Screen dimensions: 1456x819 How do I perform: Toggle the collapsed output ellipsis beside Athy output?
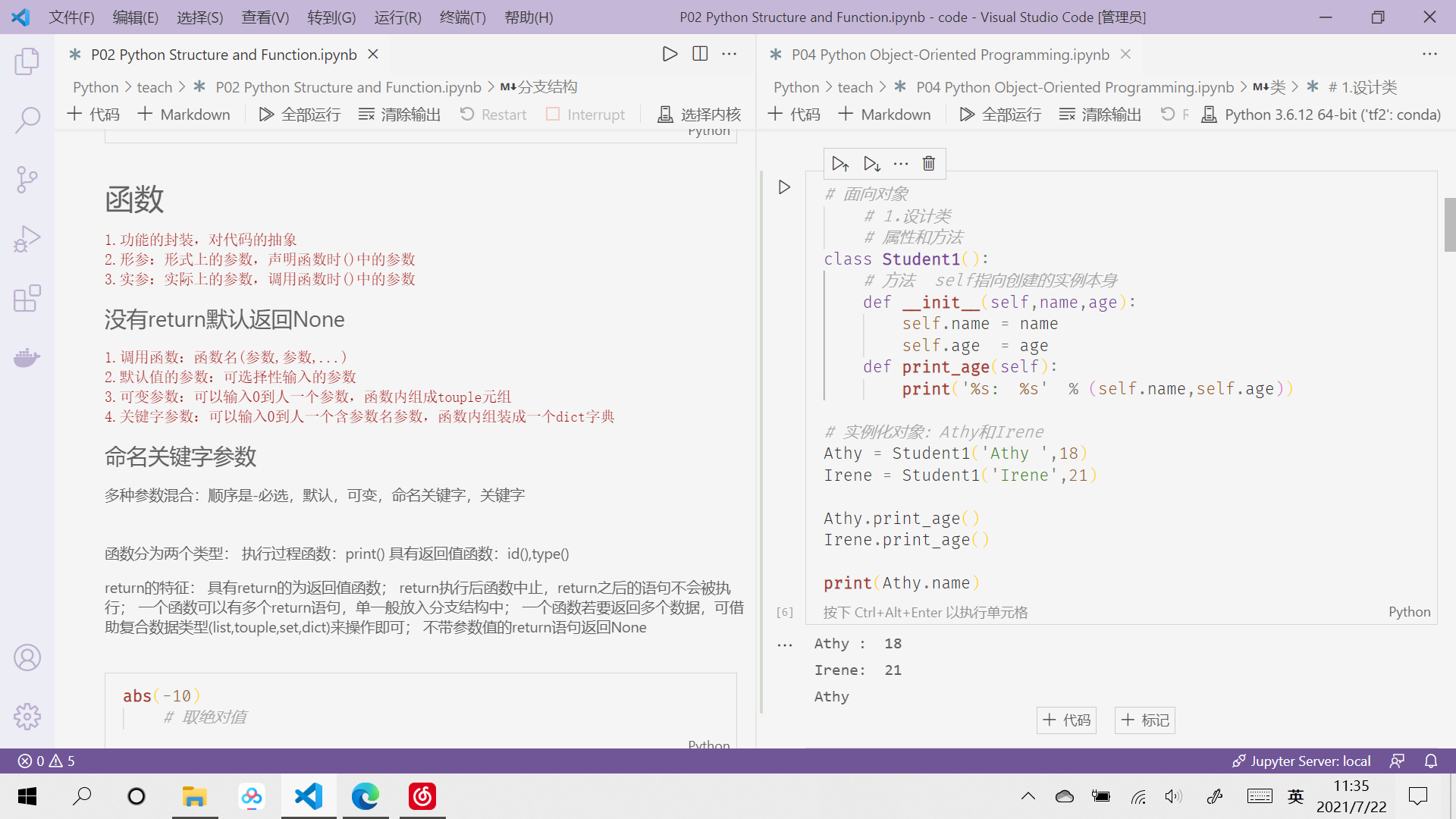coord(785,645)
